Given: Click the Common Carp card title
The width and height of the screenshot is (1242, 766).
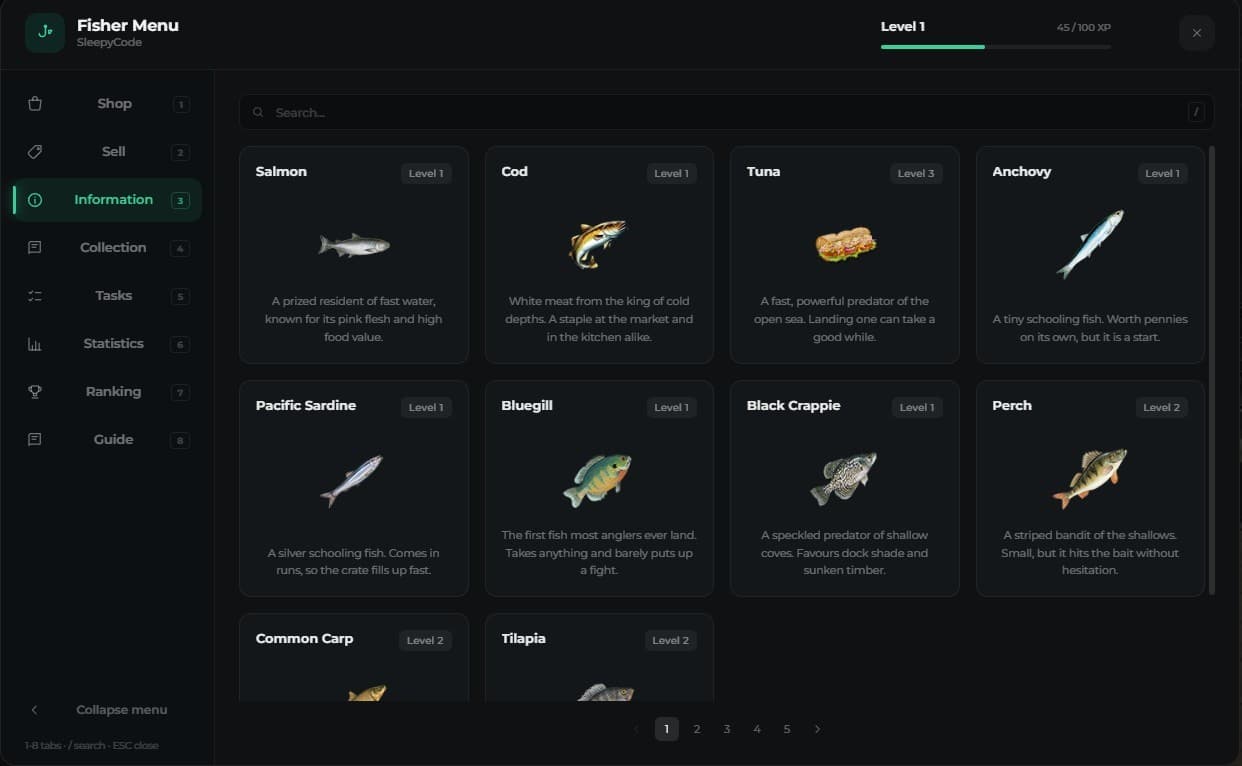Looking at the screenshot, I should (304, 639).
